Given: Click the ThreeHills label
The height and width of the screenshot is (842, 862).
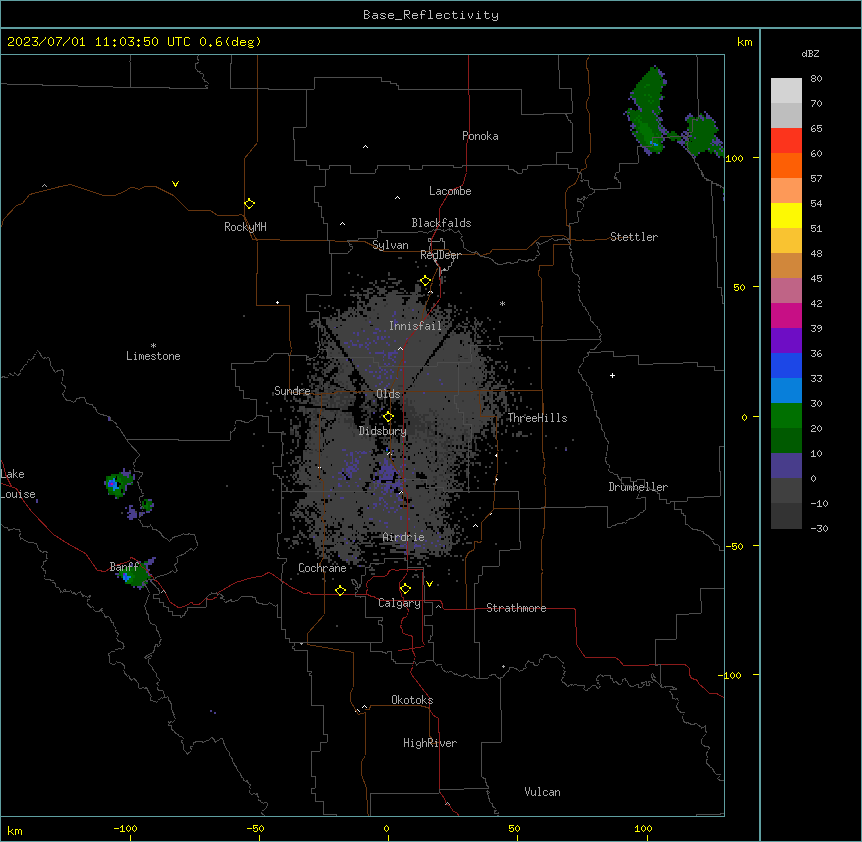Looking at the screenshot, I should [x=537, y=418].
